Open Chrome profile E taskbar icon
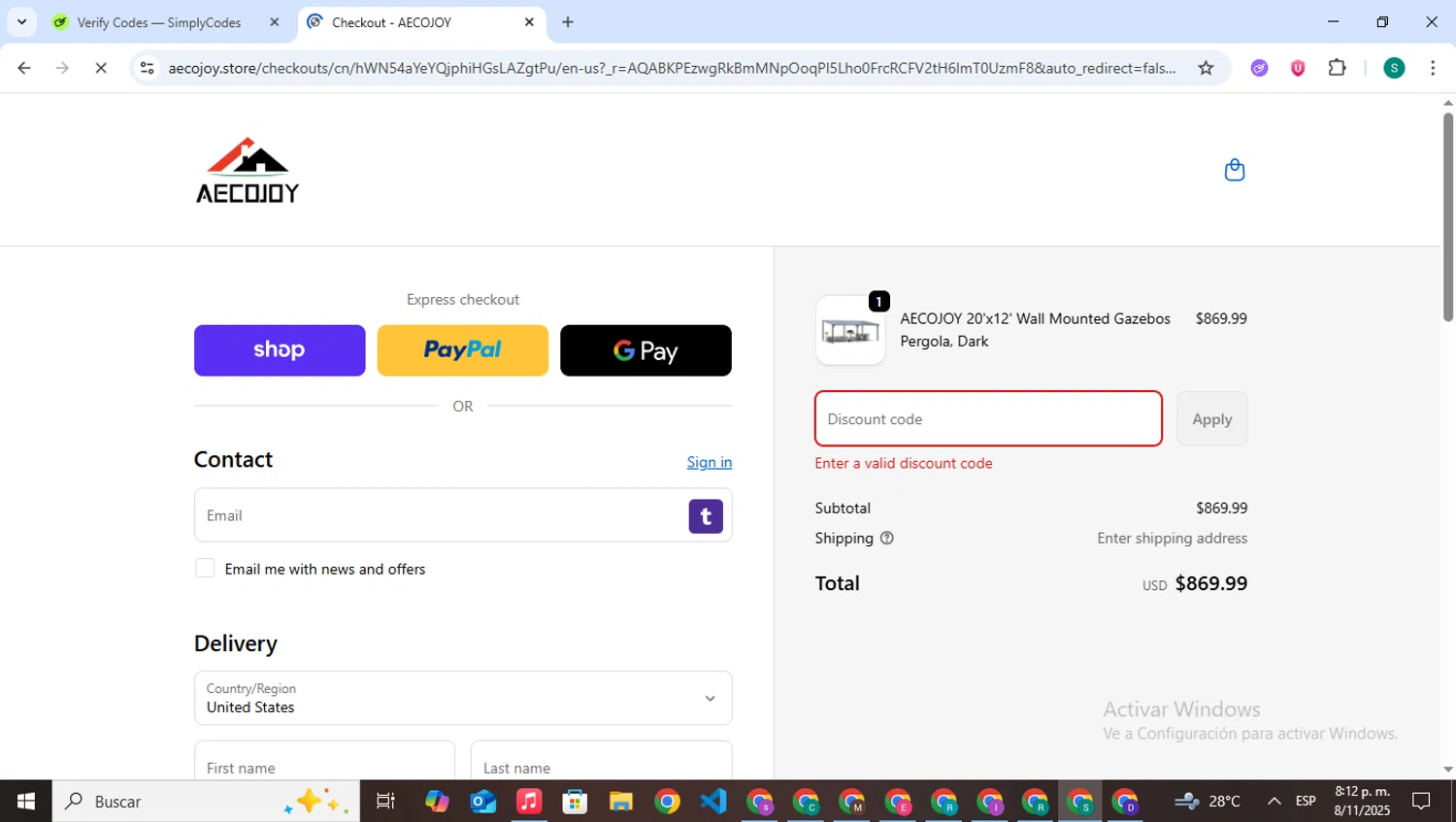The image size is (1456, 822). tap(898, 802)
